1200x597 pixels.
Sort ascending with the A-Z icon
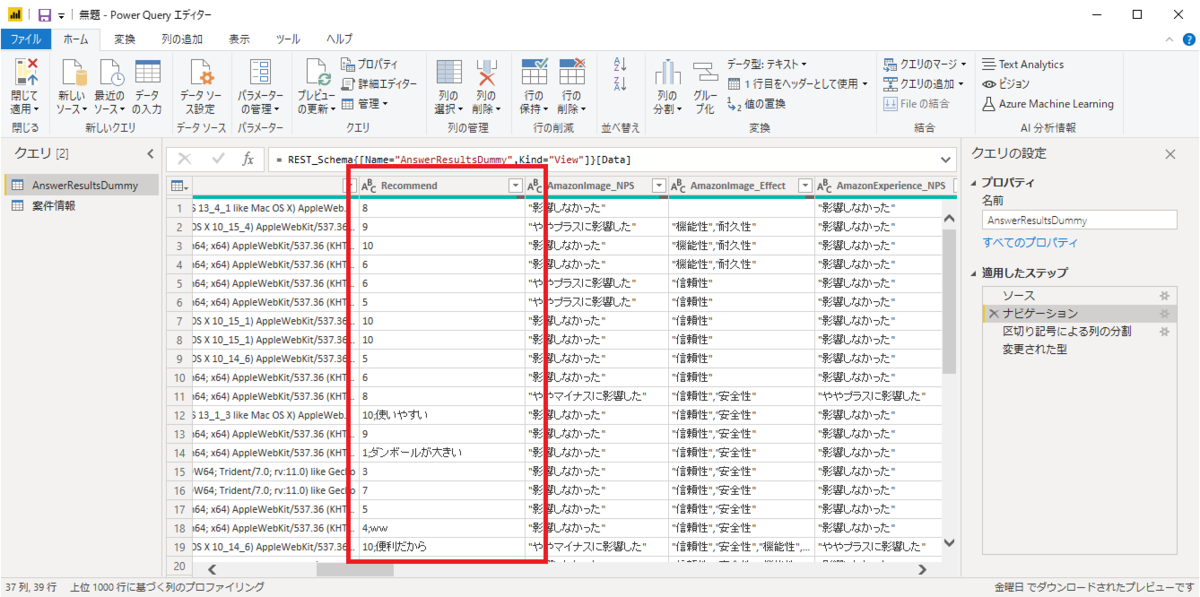(x=619, y=65)
